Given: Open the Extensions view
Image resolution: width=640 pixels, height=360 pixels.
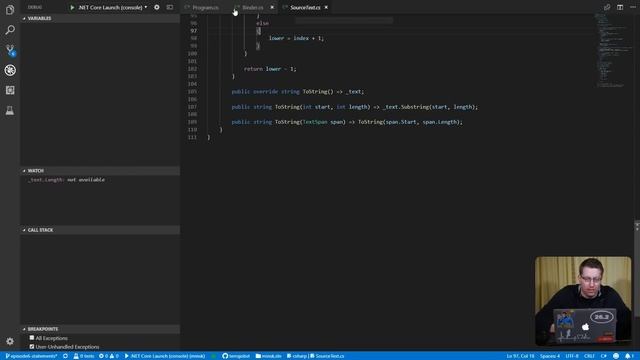Looking at the screenshot, I should click(x=10, y=90).
